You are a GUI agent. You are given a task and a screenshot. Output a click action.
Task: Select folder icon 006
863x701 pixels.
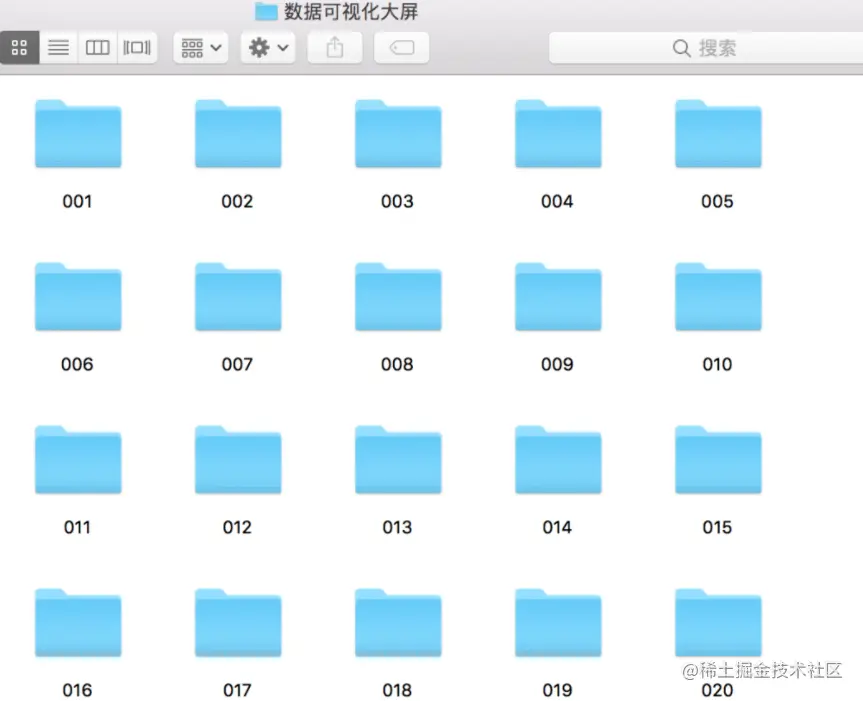coord(78,297)
